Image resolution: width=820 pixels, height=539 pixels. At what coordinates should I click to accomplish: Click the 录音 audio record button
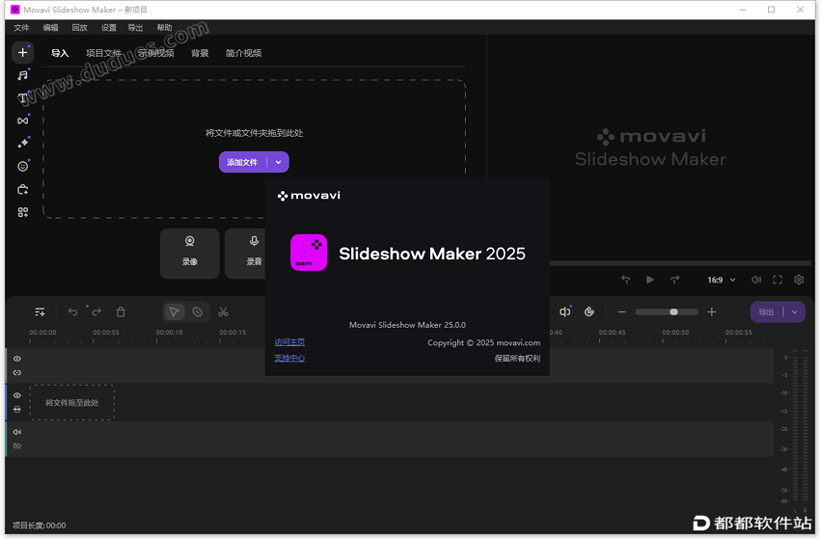click(x=246, y=253)
